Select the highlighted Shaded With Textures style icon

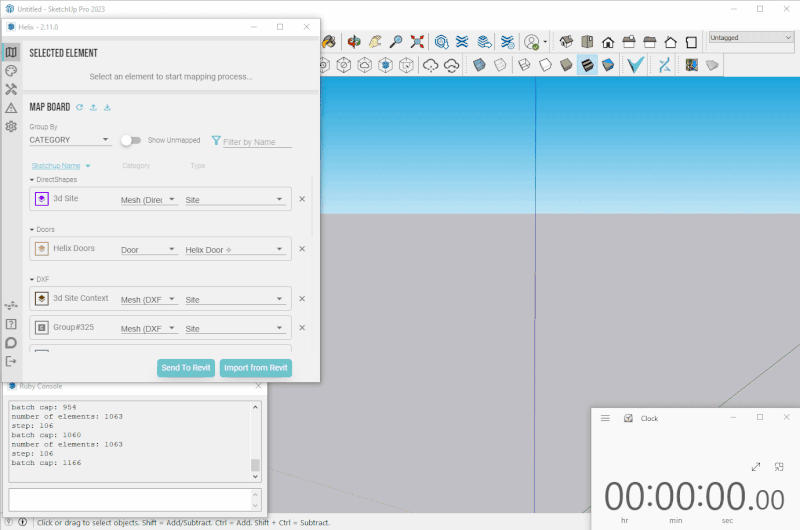(x=587, y=65)
